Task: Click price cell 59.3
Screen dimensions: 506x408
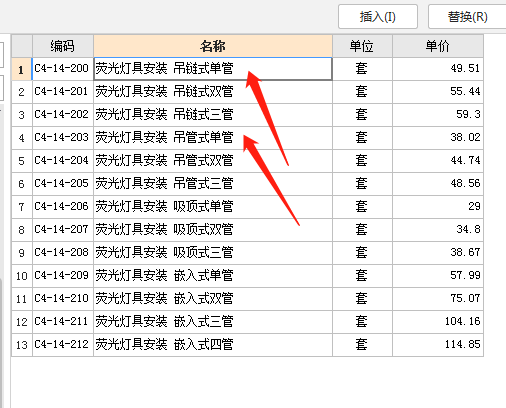Action: pyautogui.click(x=438, y=115)
